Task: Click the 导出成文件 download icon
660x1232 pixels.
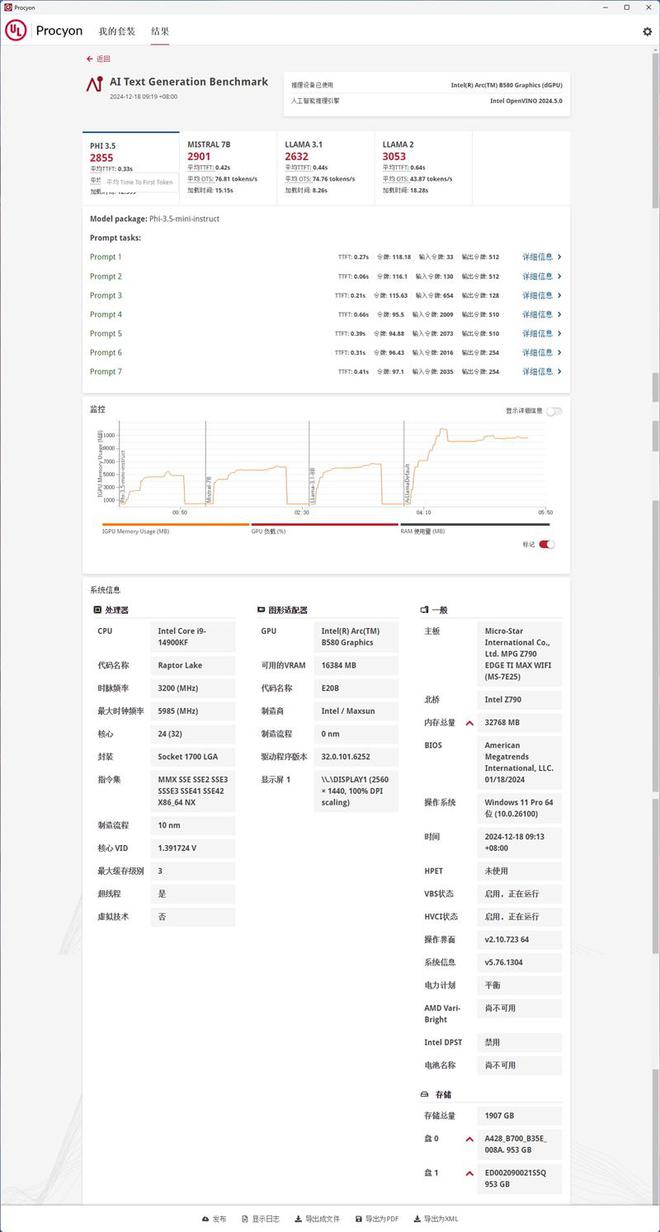Action: (298, 1219)
